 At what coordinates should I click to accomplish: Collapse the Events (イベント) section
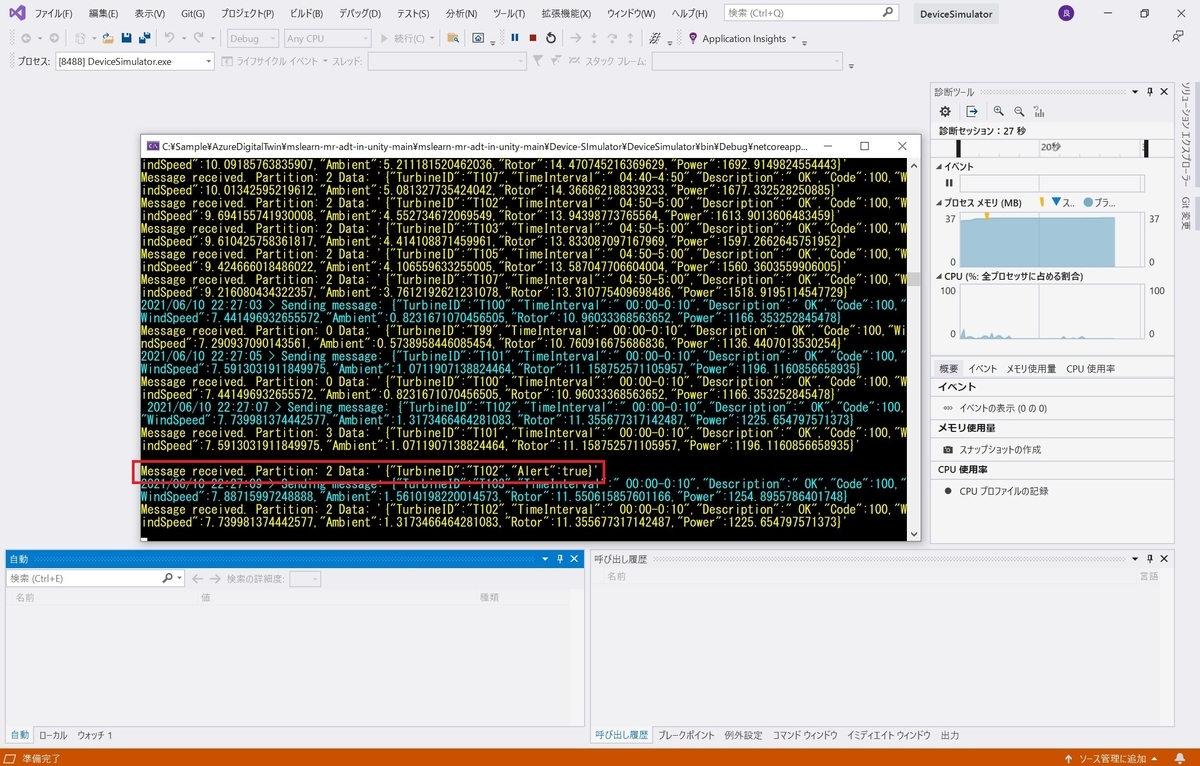tap(939, 166)
